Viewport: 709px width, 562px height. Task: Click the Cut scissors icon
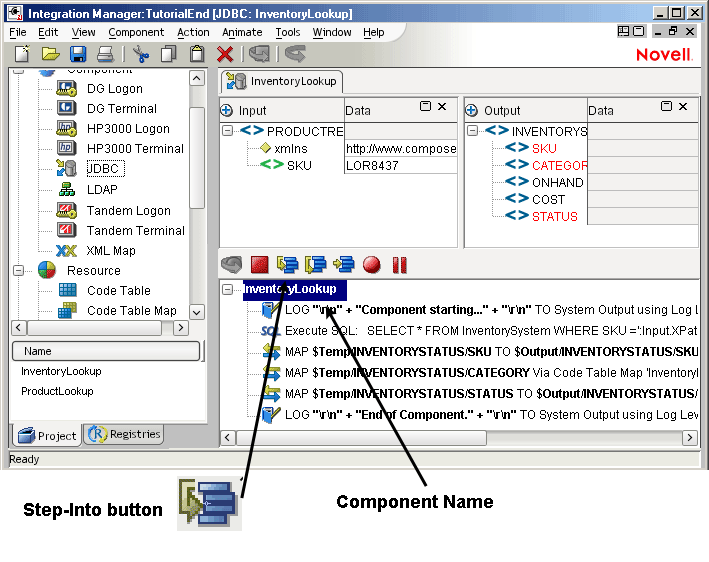[141, 54]
